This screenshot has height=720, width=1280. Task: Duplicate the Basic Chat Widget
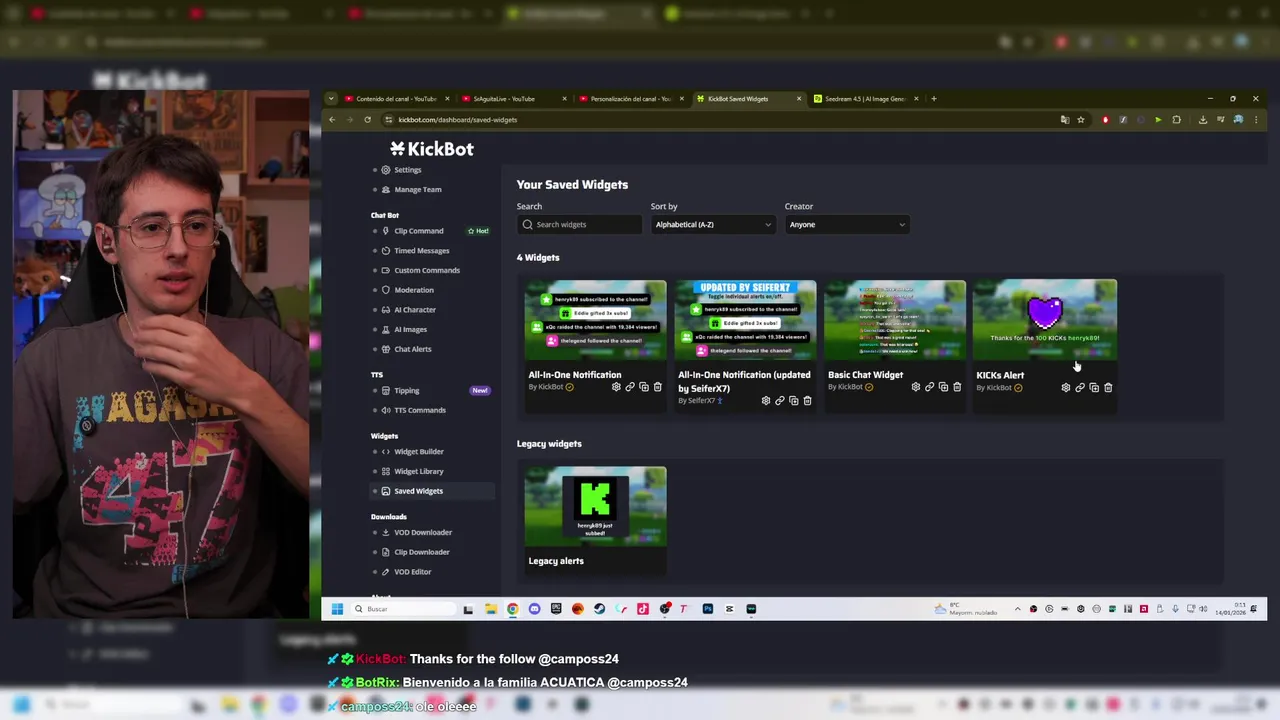coord(944,387)
